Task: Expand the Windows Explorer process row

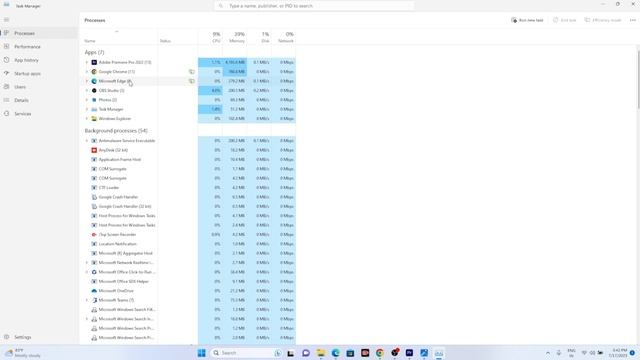Action: tap(87, 119)
